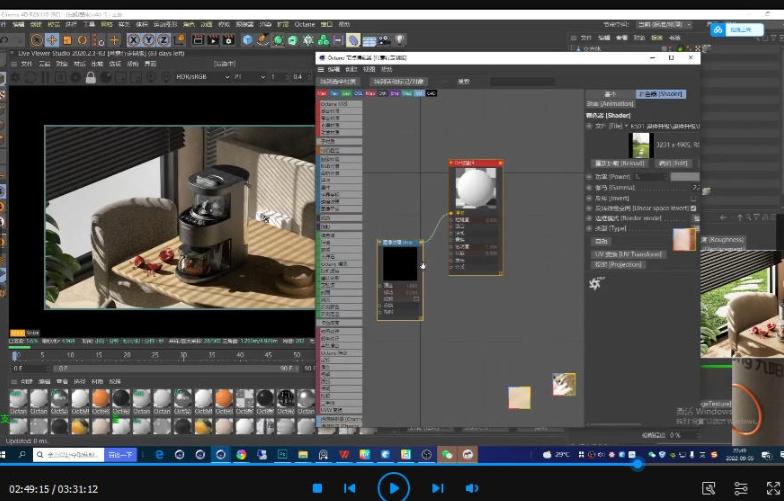Skip to the next video track

point(437,488)
